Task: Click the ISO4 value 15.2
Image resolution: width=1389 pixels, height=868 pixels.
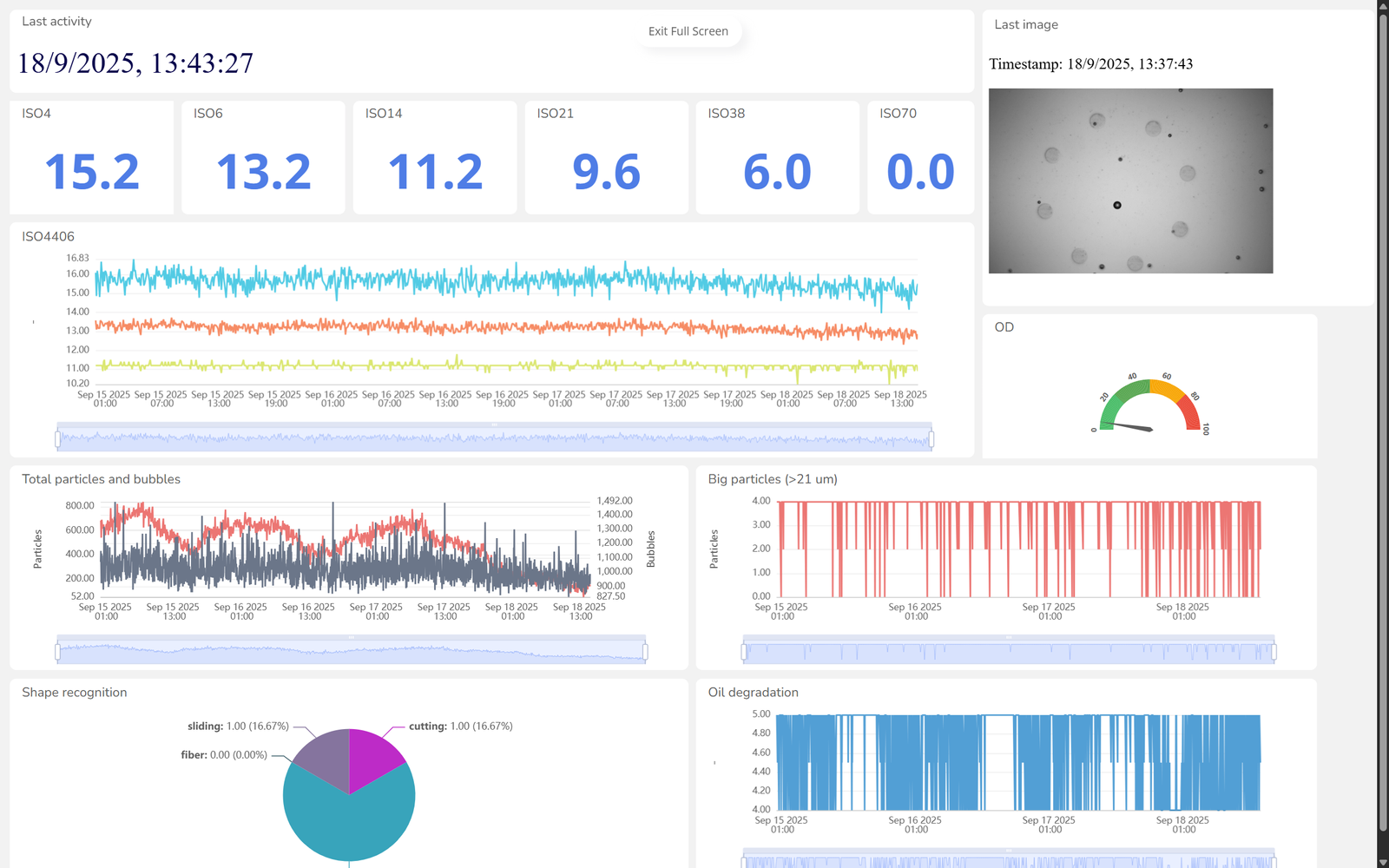Action: pyautogui.click(x=92, y=172)
